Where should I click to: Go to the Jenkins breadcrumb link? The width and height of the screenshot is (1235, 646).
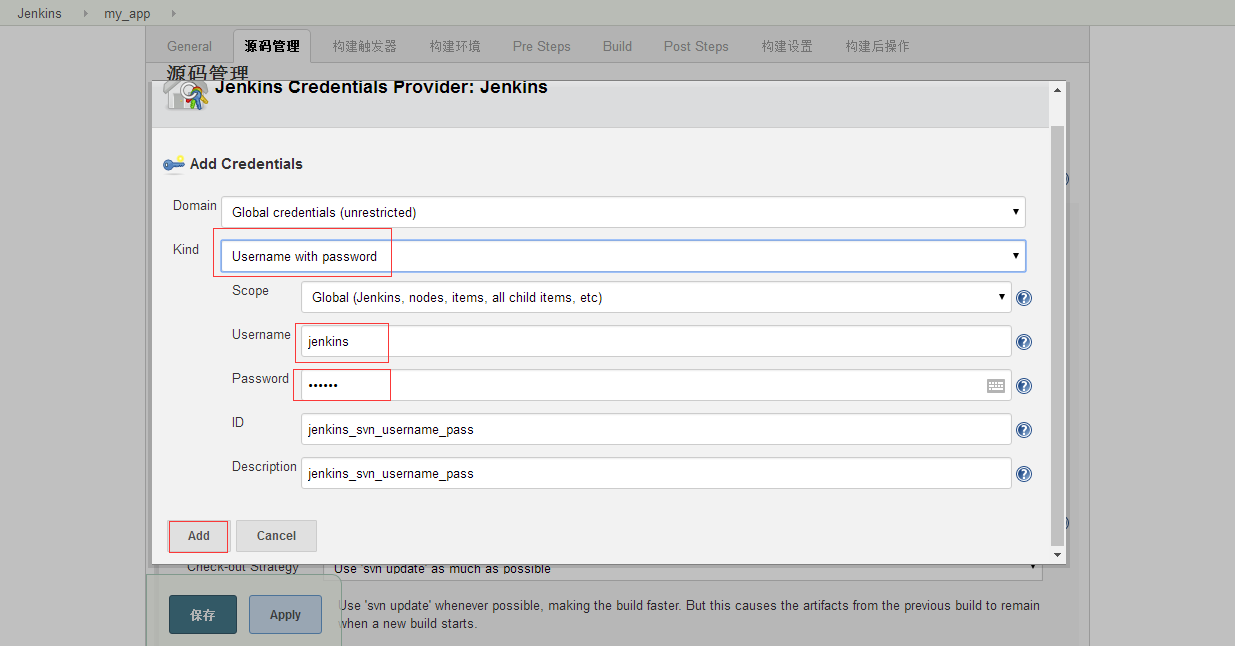pyautogui.click(x=39, y=14)
